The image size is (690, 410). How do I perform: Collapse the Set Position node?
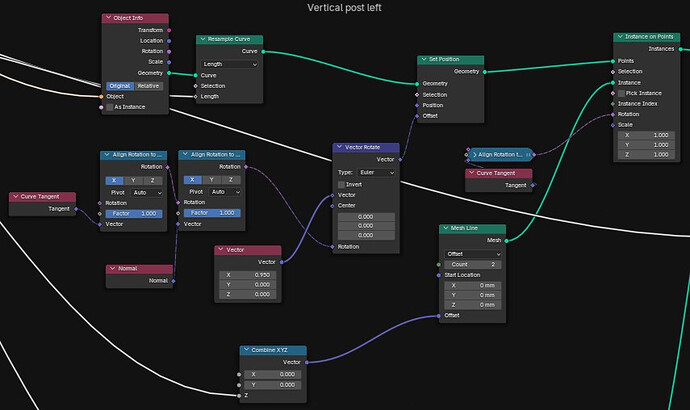coord(424,59)
